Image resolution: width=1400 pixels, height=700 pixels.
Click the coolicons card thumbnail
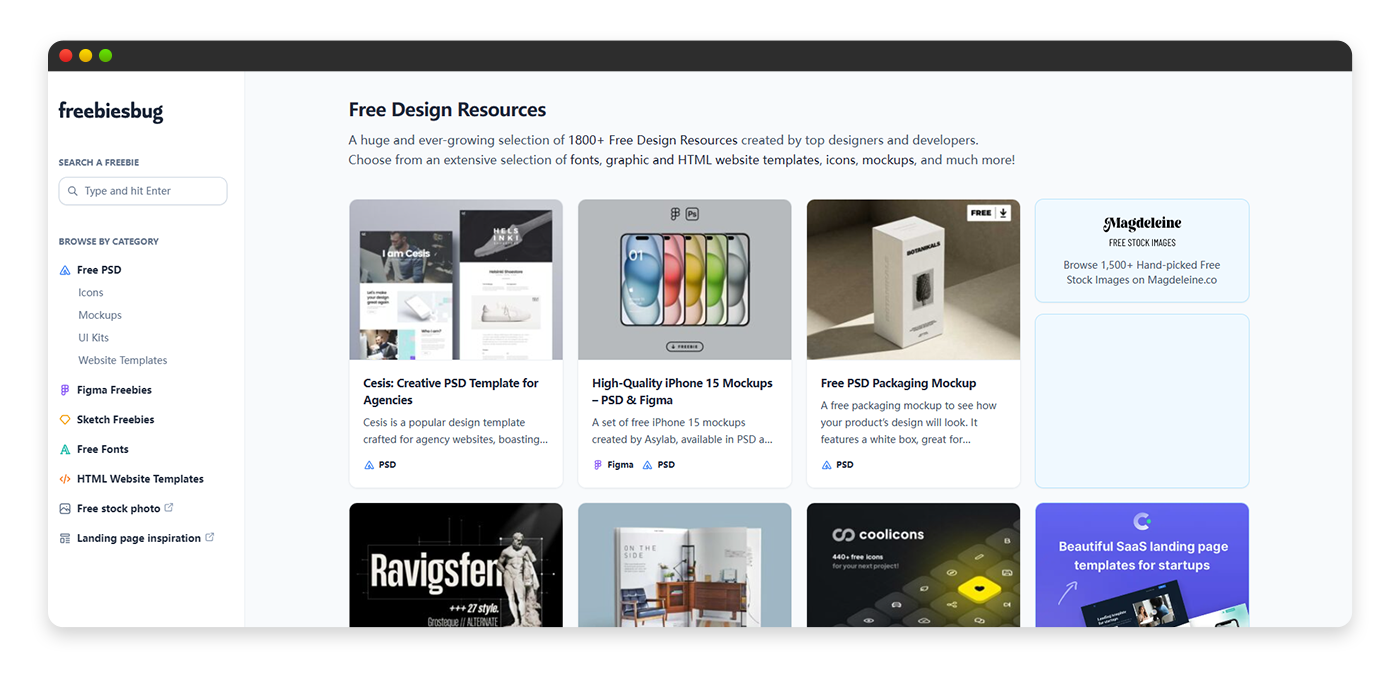[913, 565]
